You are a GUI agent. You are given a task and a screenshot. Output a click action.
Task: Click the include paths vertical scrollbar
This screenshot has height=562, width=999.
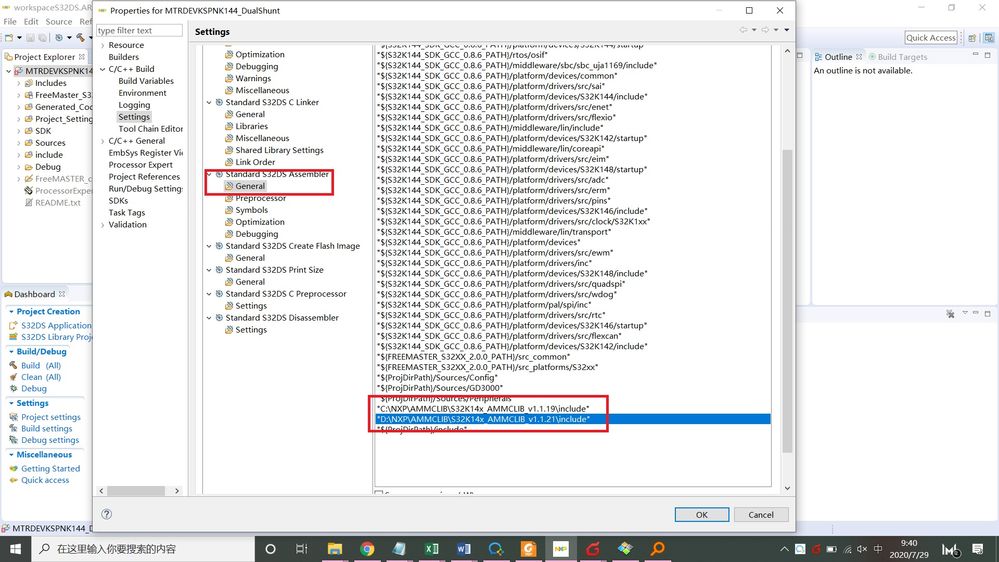(787, 299)
